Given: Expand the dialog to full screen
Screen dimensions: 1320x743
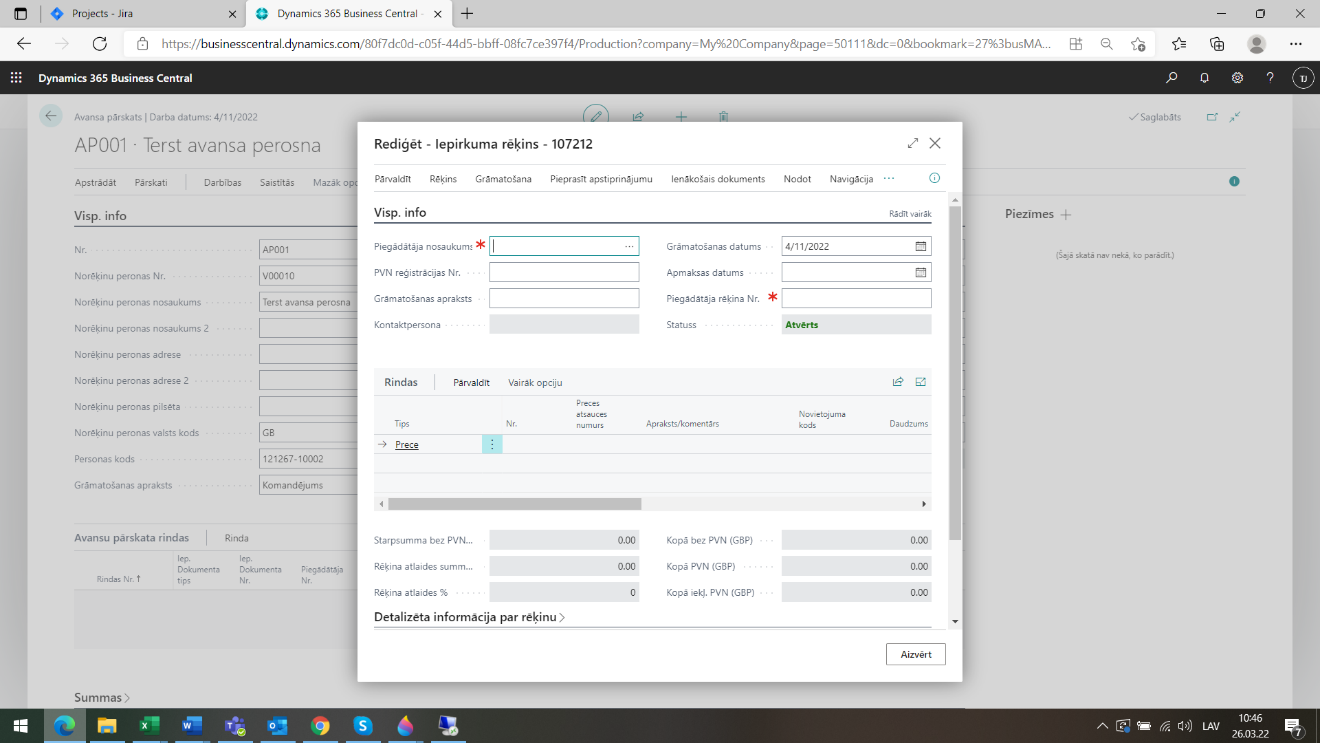Looking at the screenshot, I should pos(912,144).
